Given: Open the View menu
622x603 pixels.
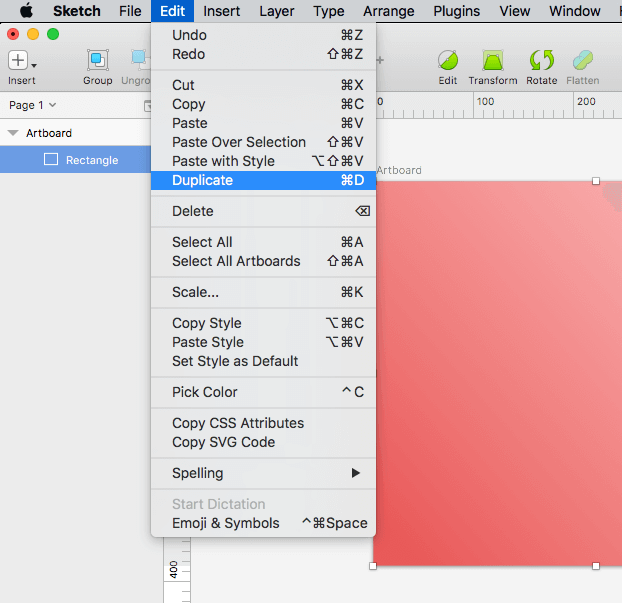Looking at the screenshot, I should point(514,11).
